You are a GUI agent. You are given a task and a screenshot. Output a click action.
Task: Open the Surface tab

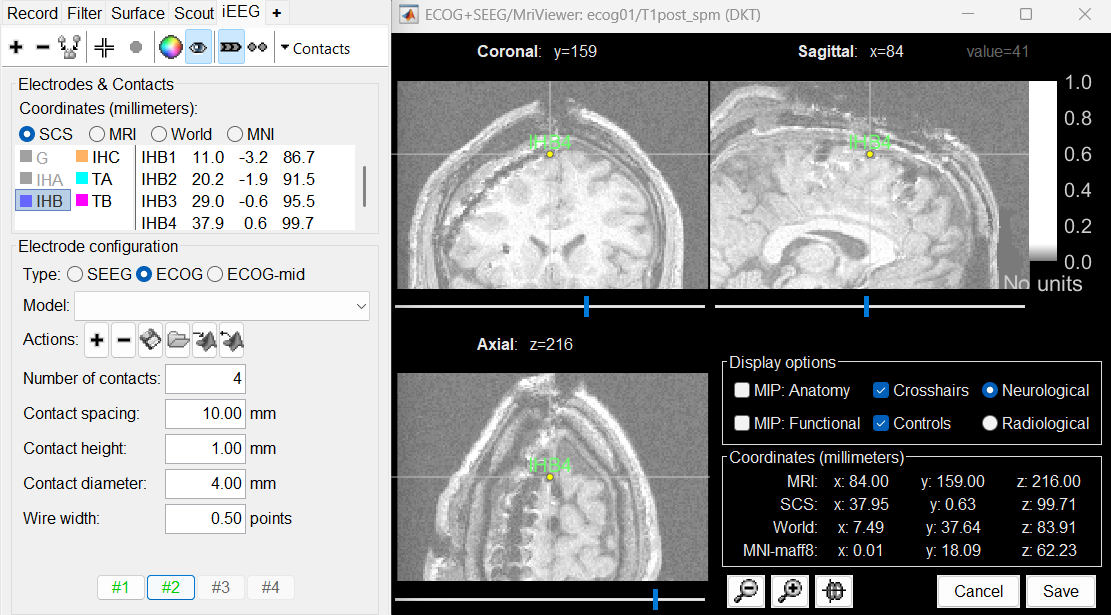[137, 13]
